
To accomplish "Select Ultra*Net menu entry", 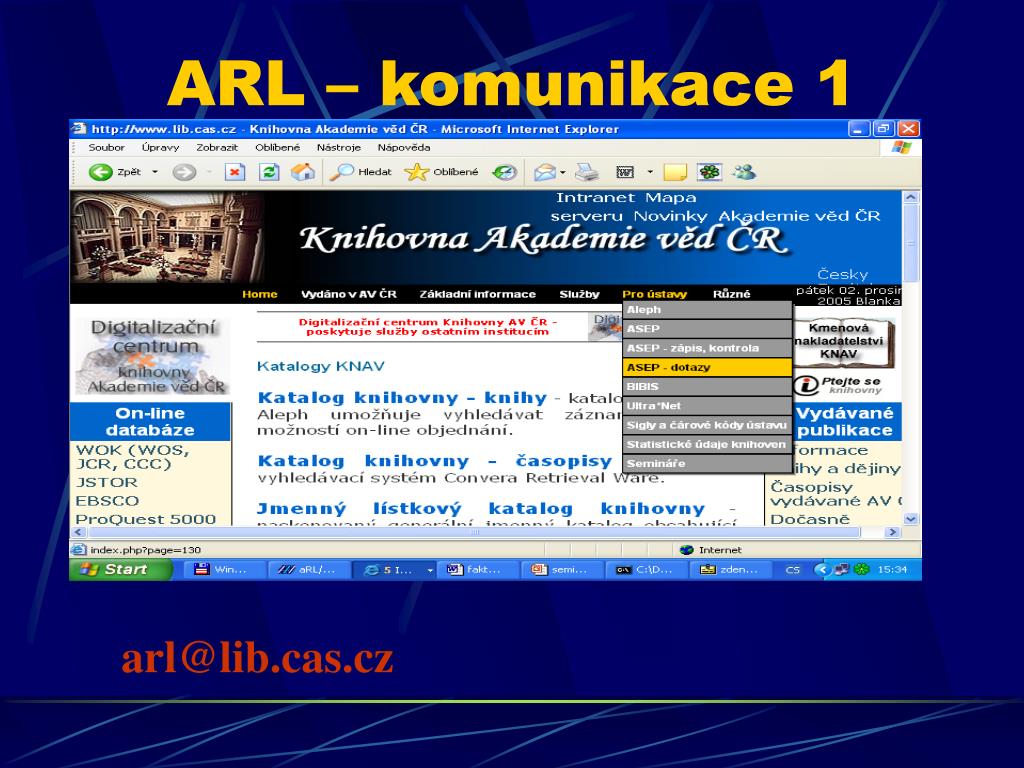I will [708, 406].
